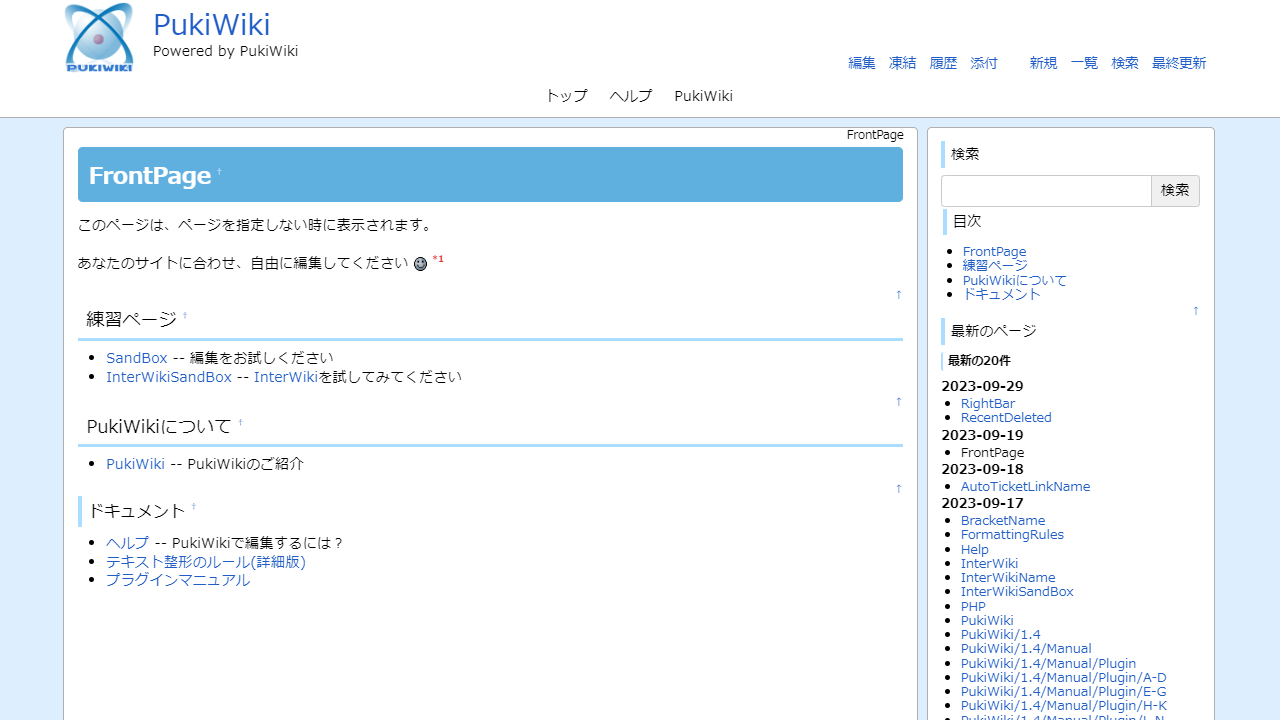
Task: Click up arrow above 練習ページ section
Action: [898, 294]
